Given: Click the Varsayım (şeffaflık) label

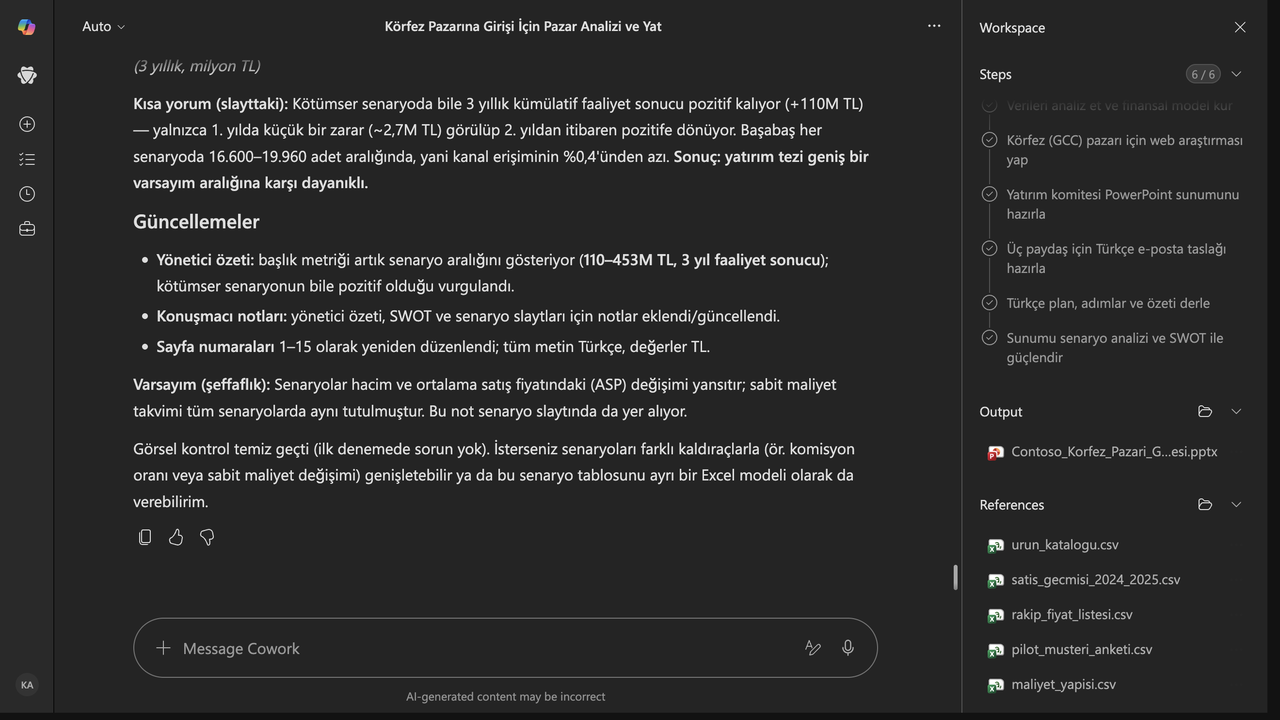Looking at the screenshot, I should coord(202,385).
